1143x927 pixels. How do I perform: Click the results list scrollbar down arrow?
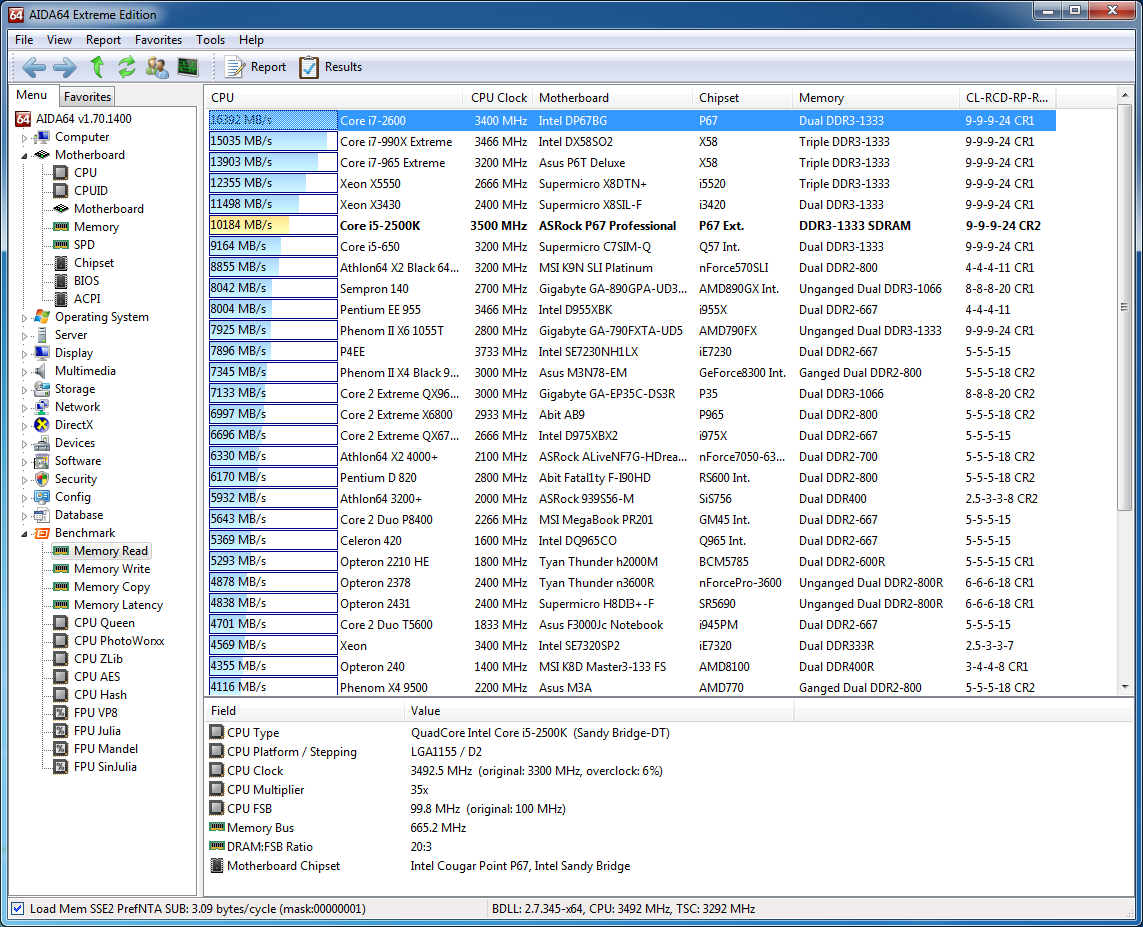pyautogui.click(x=1125, y=688)
